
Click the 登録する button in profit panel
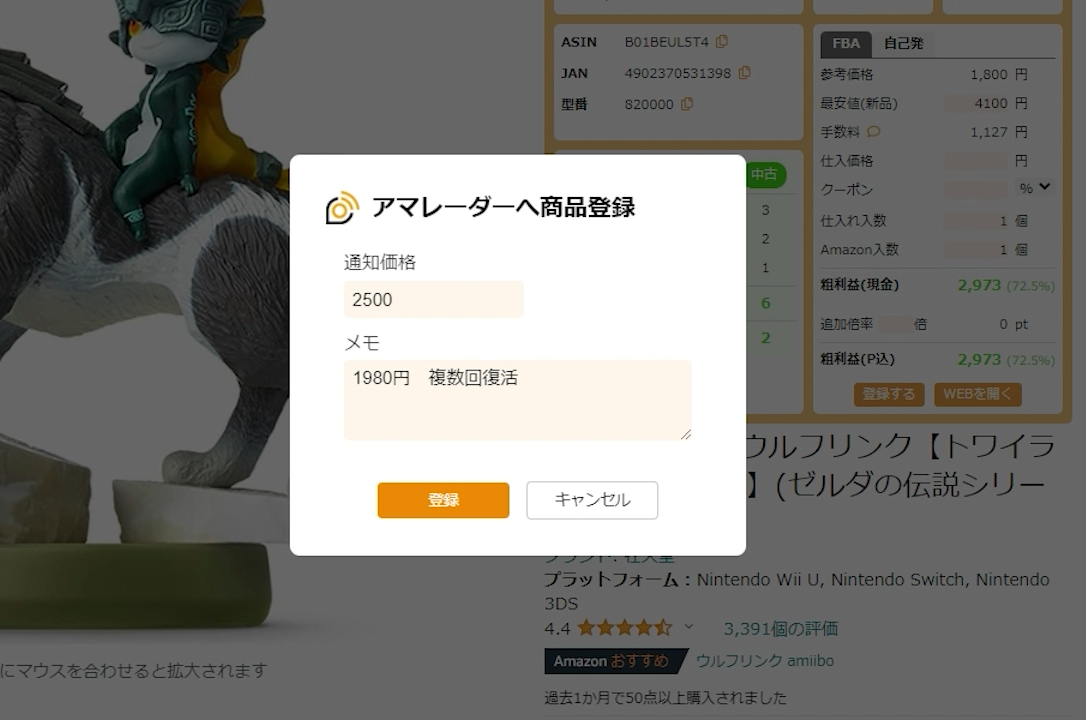pyautogui.click(x=889, y=394)
